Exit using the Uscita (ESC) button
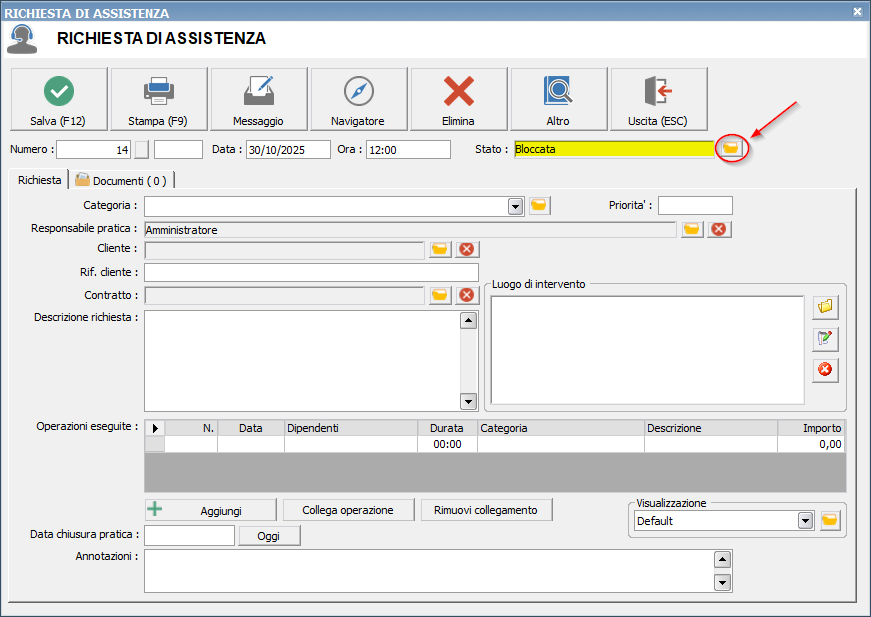 click(659, 99)
